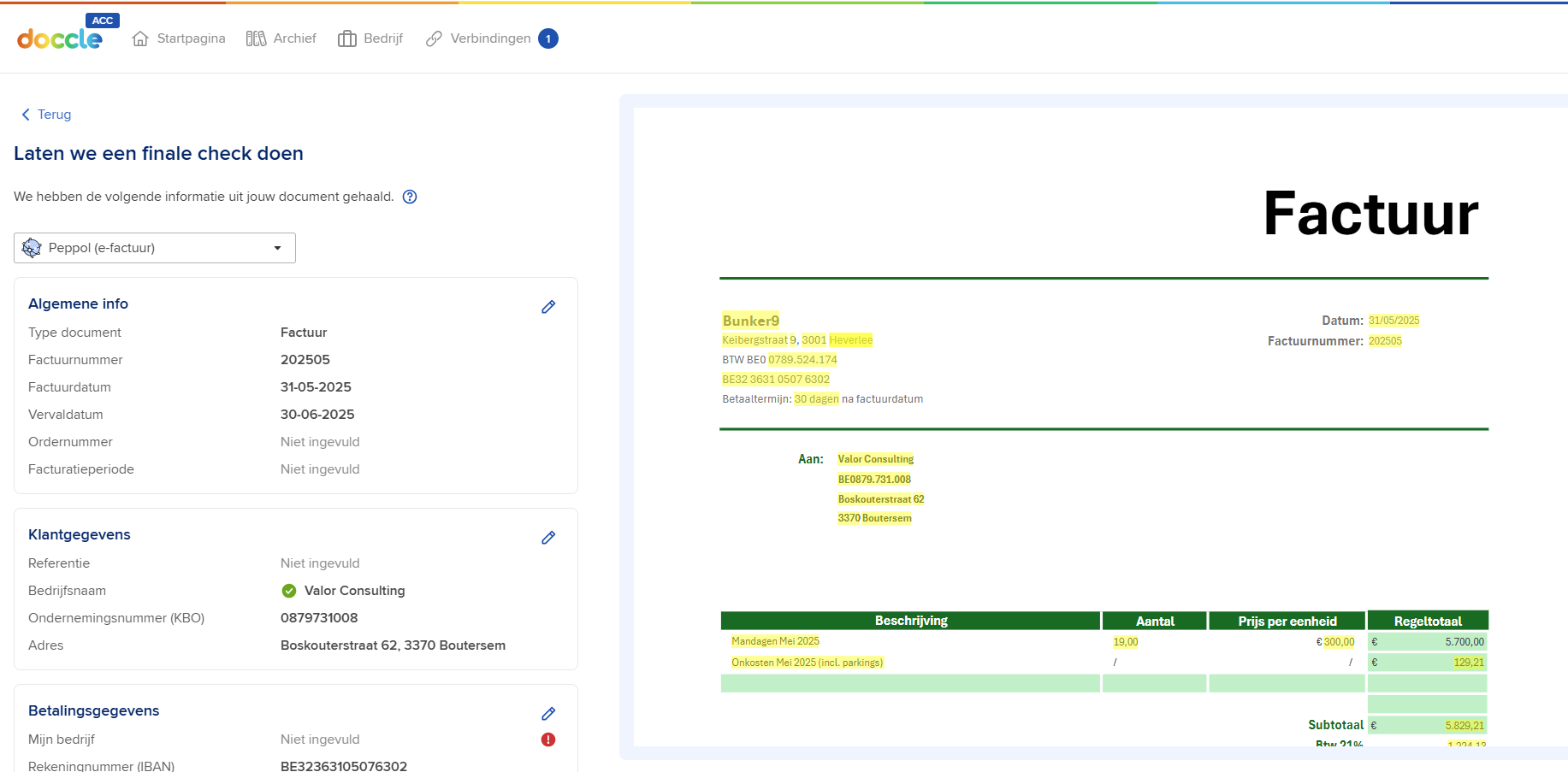The width and height of the screenshot is (1568, 772).
Task: Click the Doccle logo
Action: tap(59, 38)
